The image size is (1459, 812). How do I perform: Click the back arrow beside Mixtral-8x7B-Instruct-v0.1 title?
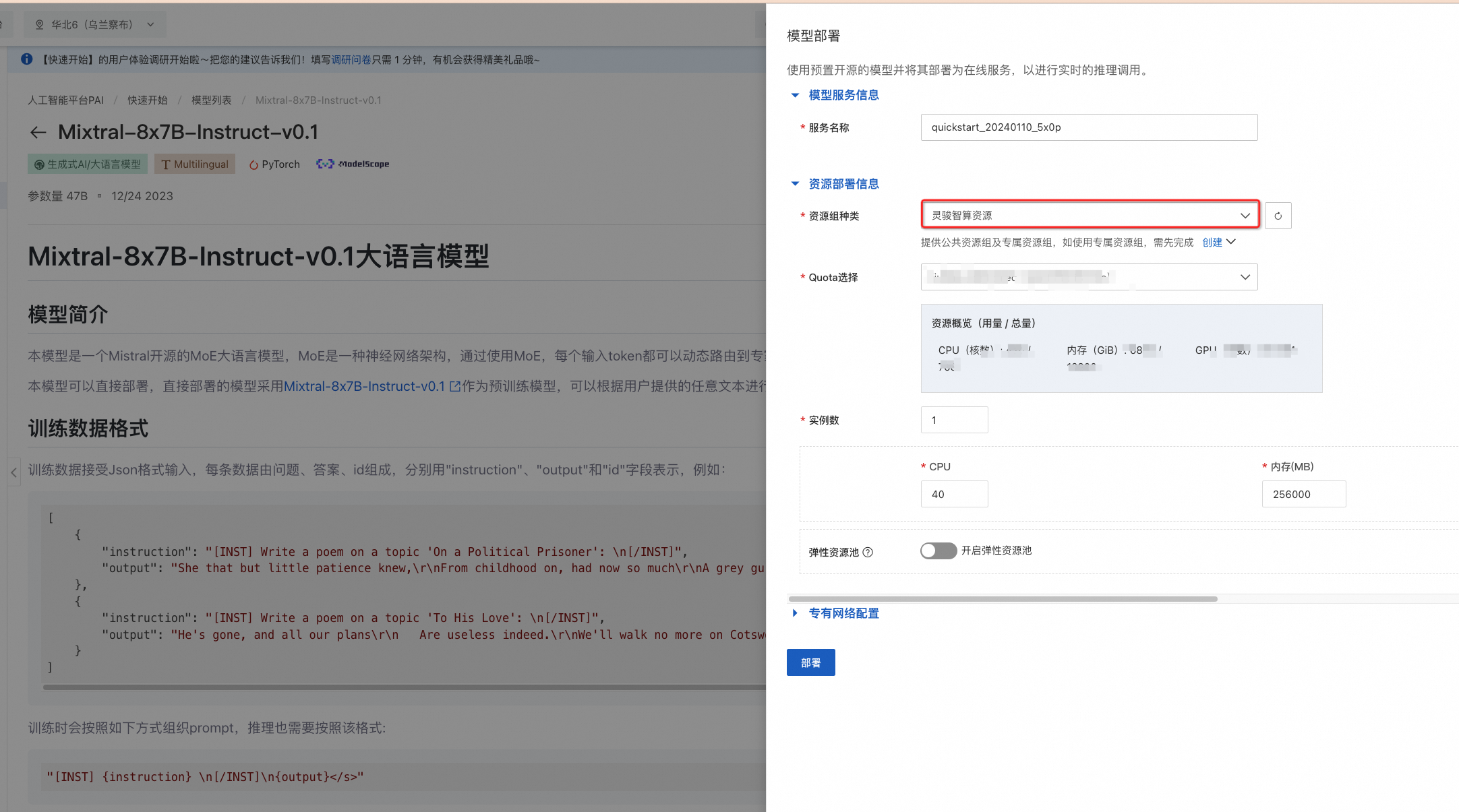pyautogui.click(x=38, y=132)
